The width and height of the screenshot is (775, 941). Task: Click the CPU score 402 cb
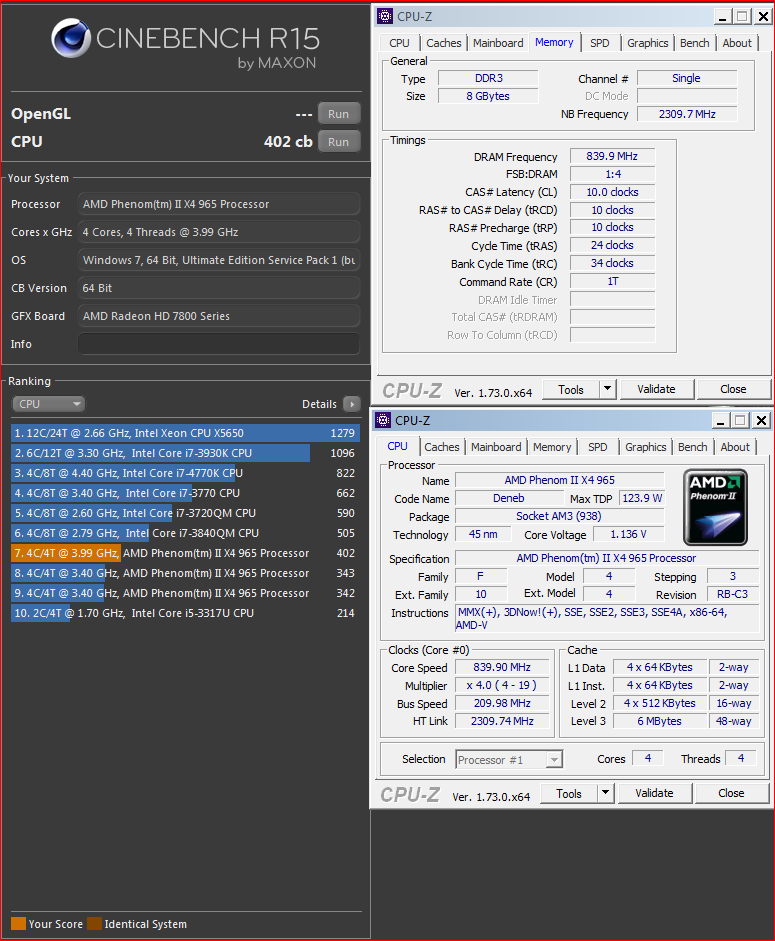pyautogui.click(x=288, y=142)
